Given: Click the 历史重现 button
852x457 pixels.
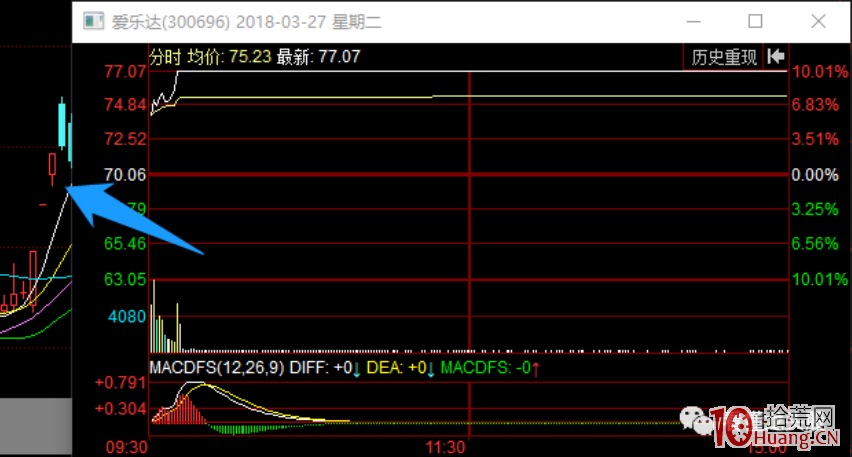Looking at the screenshot, I should 723,57.
